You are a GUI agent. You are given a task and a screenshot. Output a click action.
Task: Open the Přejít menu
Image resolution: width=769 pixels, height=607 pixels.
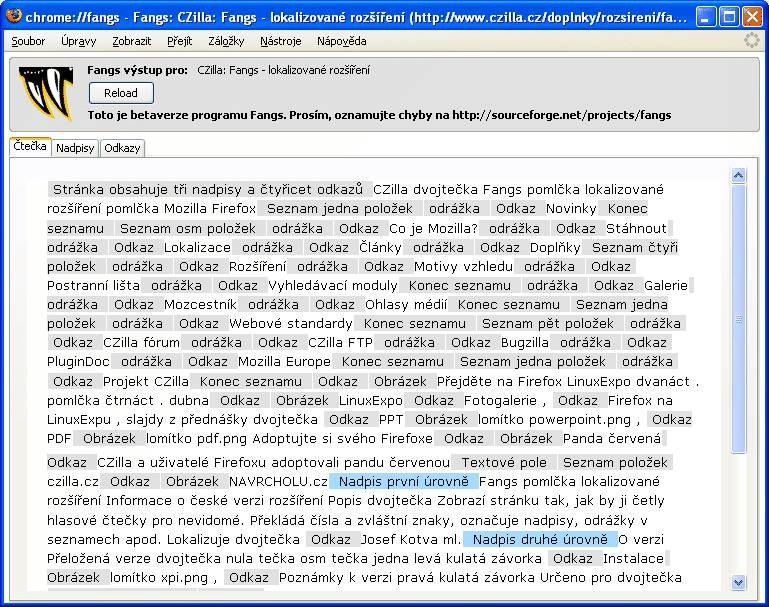[x=179, y=41]
